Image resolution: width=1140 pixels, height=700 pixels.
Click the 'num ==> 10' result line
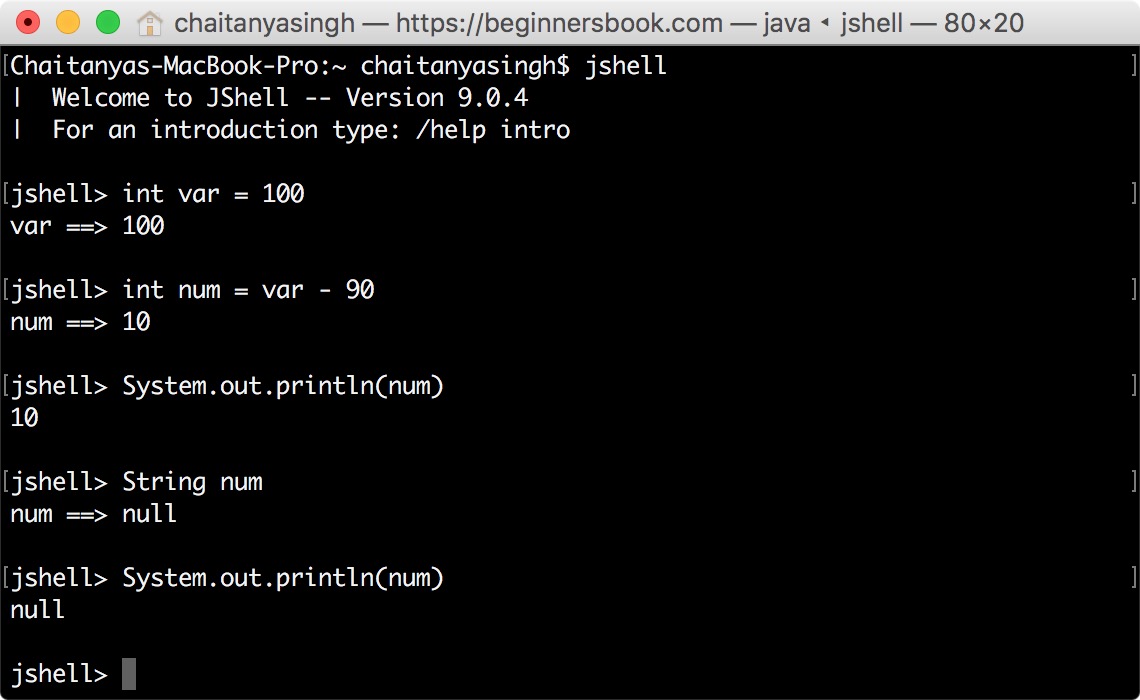pos(80,322)
